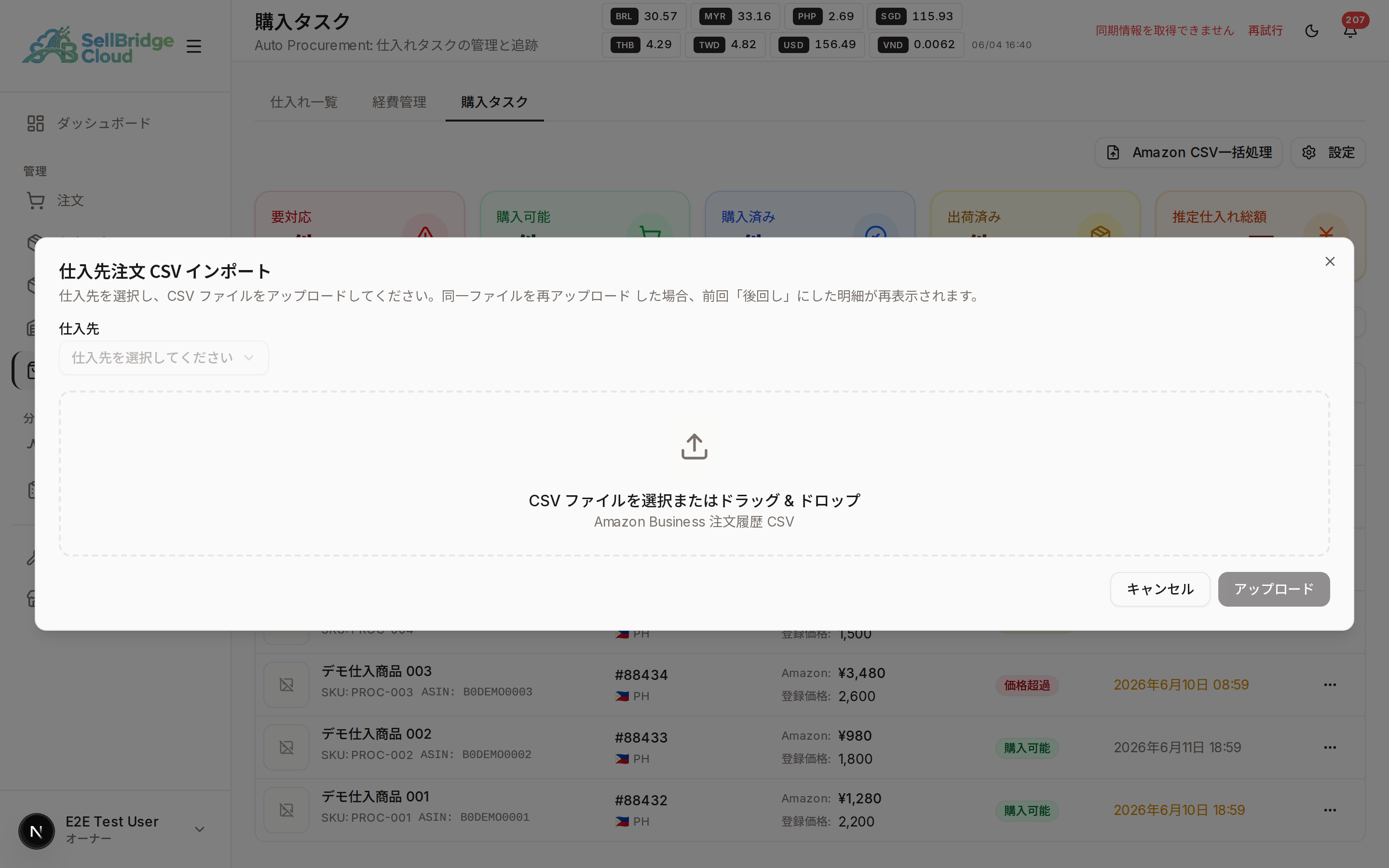Open the 設定 button
The width and height of the screenshot is (1389, 868).
coord(1328,153)
